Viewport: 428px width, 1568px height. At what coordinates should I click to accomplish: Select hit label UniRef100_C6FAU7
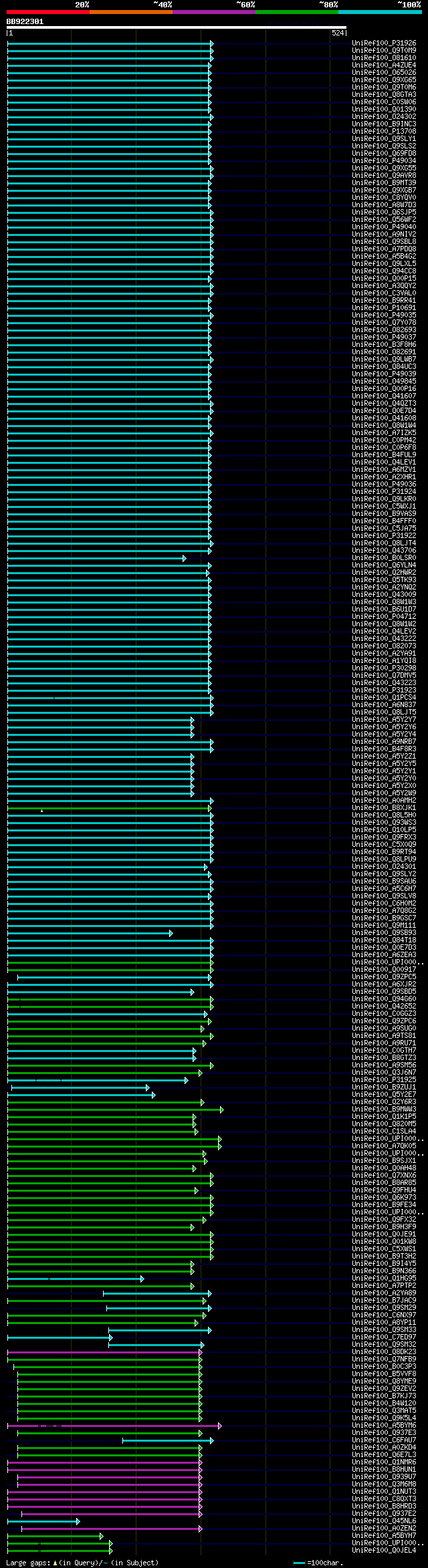[x=384, y=1440]
